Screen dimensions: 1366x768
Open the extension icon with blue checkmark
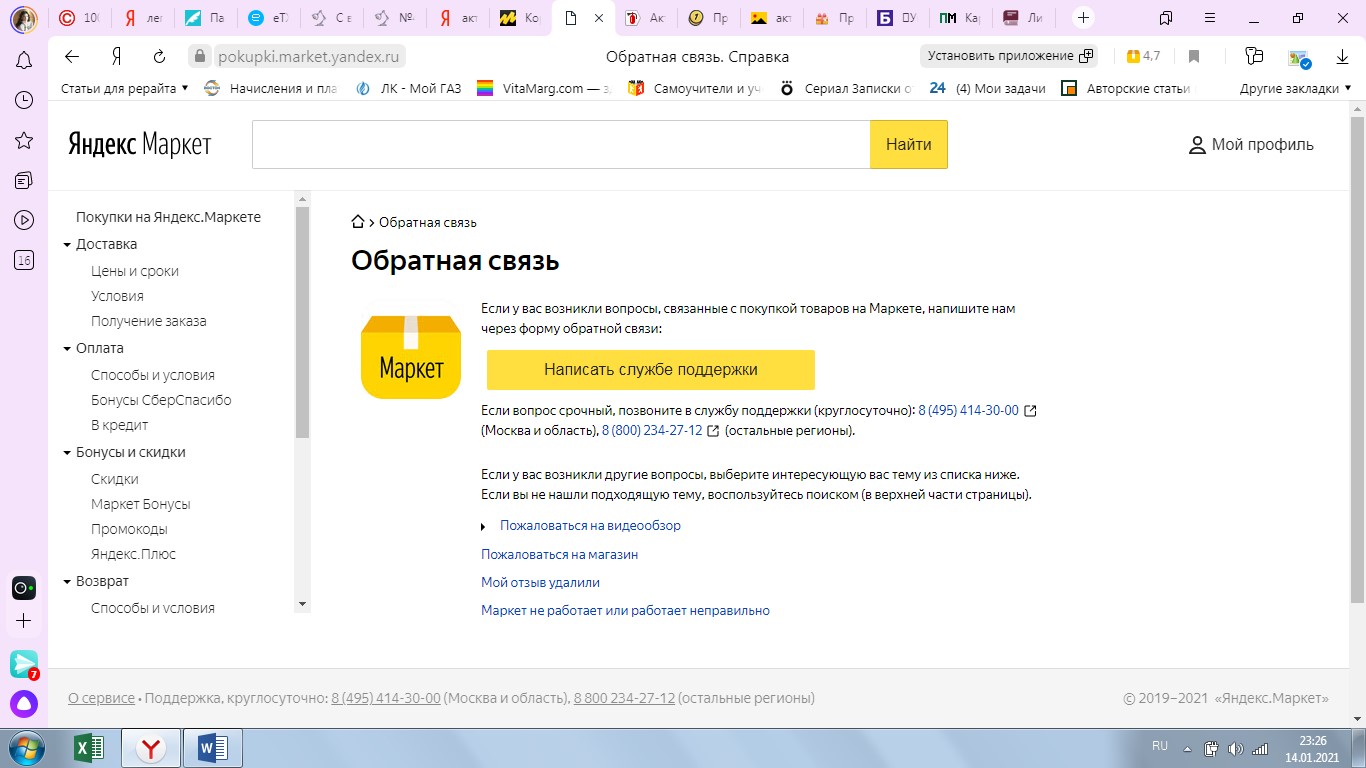click(x=1299, y=58)
